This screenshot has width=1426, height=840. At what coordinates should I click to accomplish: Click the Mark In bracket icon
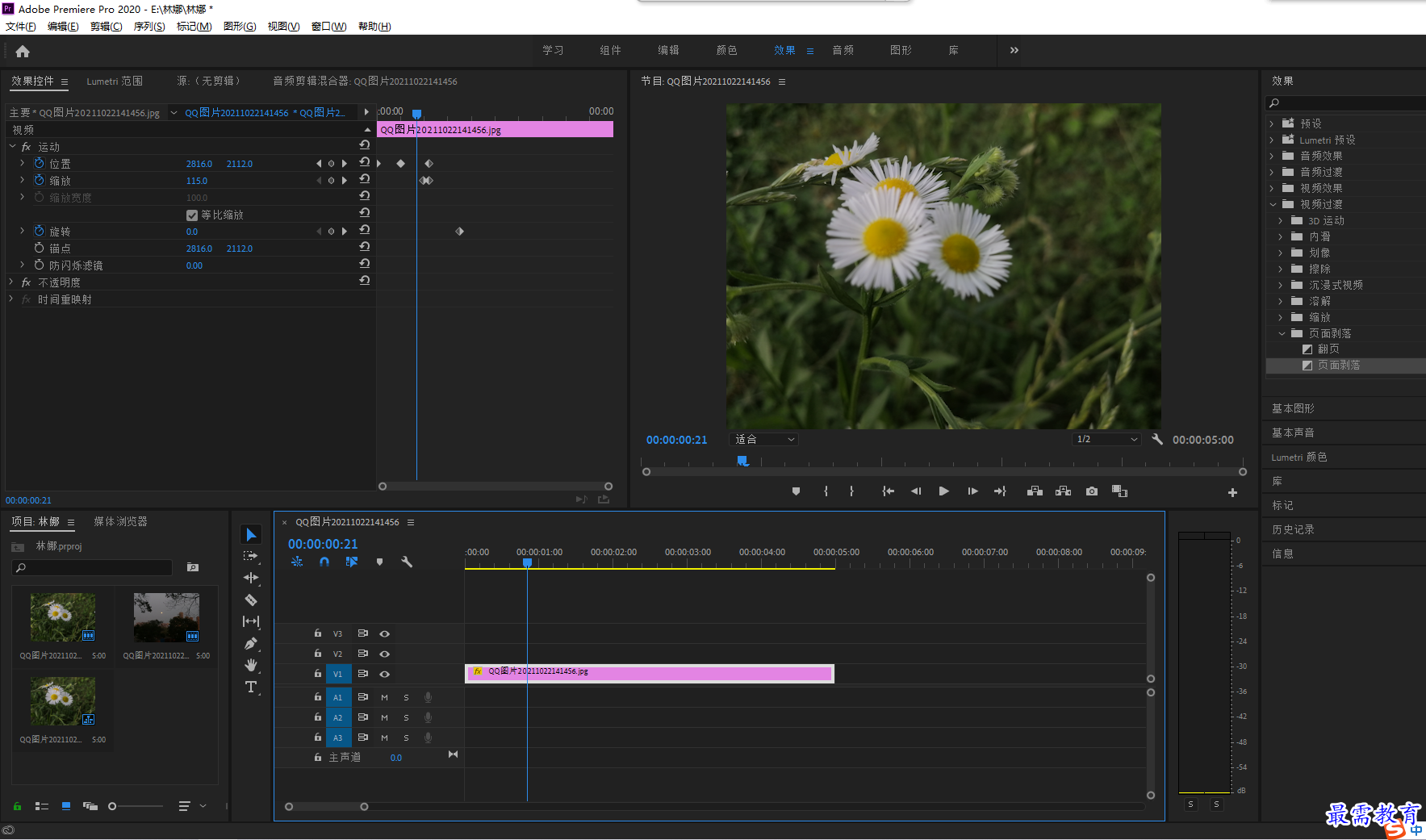(x=826, y=491)
